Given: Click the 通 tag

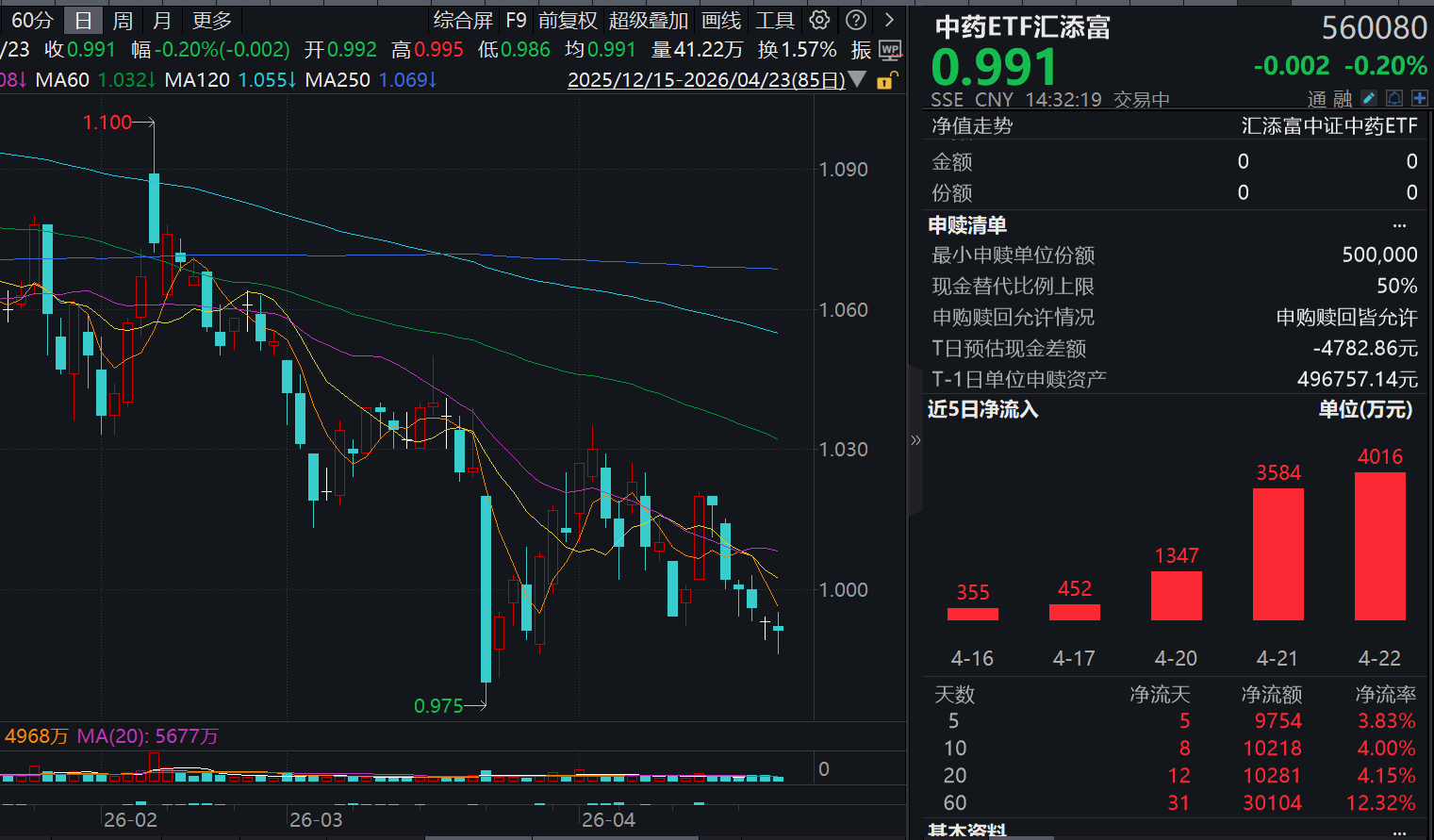Looking at the screenshot, I should pyautogui.click(x=1317, y=99).
